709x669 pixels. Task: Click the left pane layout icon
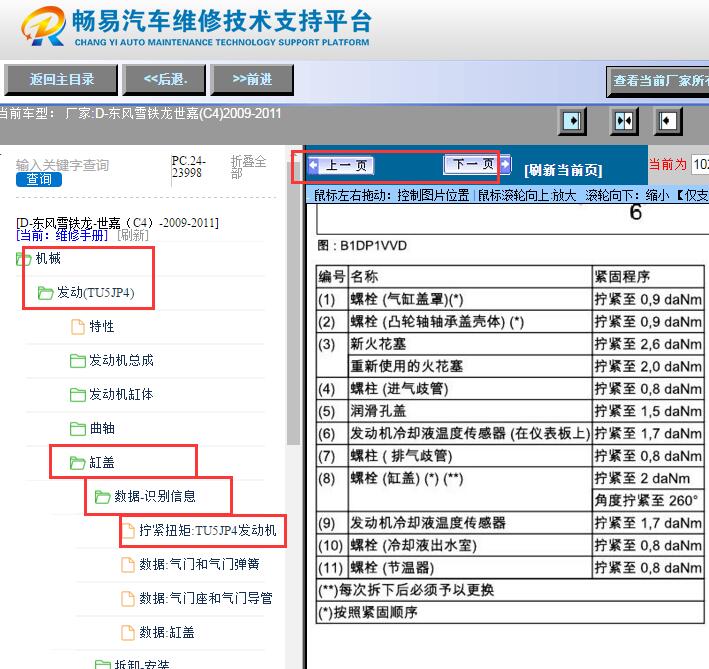(x=572, y=121)
